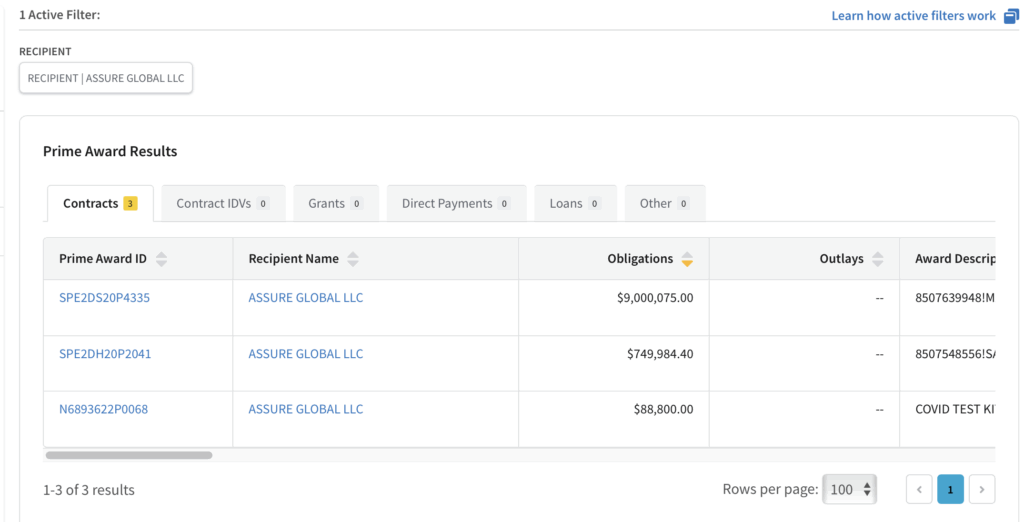Click the 8507548556!SA description cell

(x=948, y=364)
